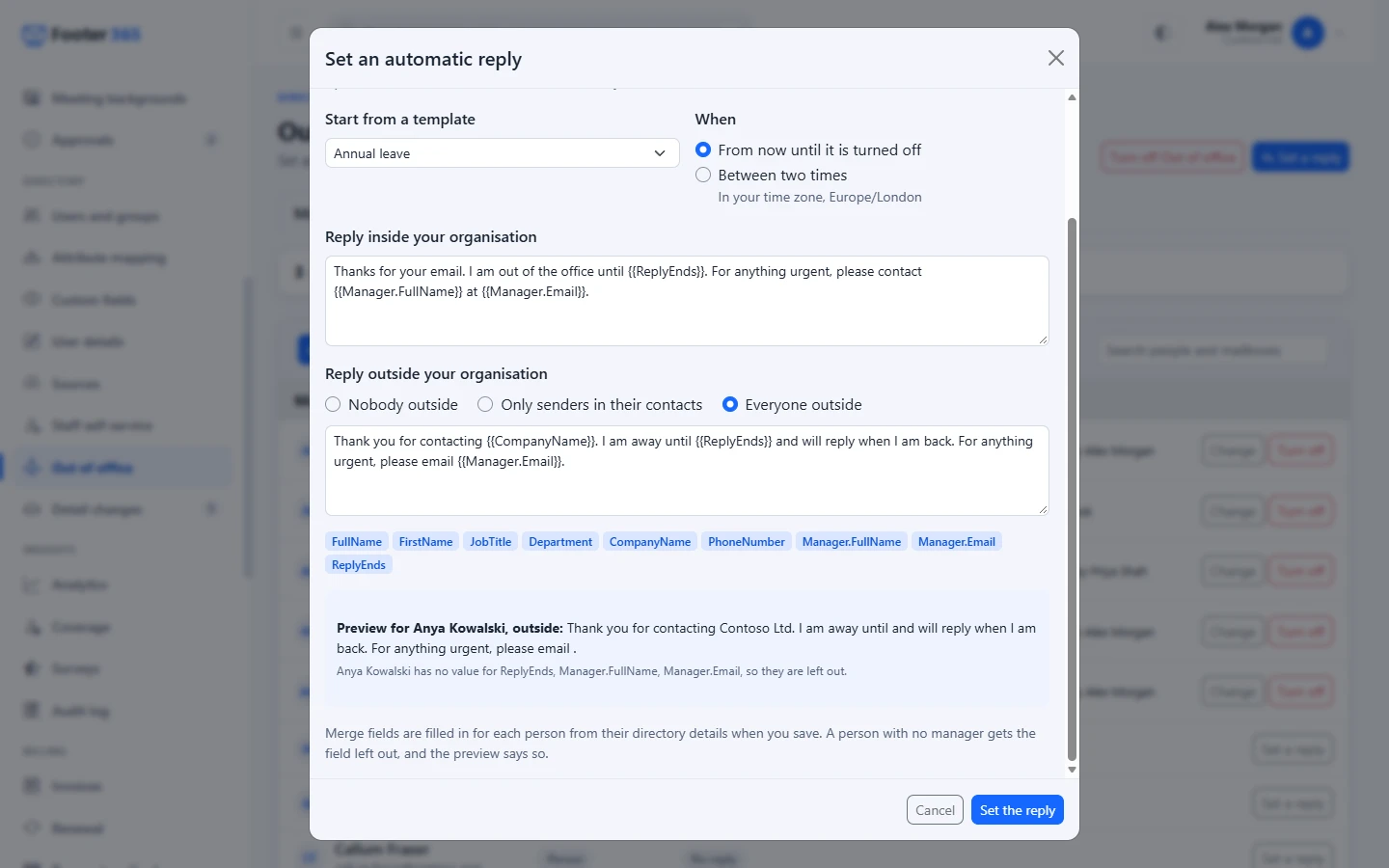Click the 'Reply outside your organisation' heading
This screenshot has height=868, width=1389.
pyautogui.click(x=436, y=374)
